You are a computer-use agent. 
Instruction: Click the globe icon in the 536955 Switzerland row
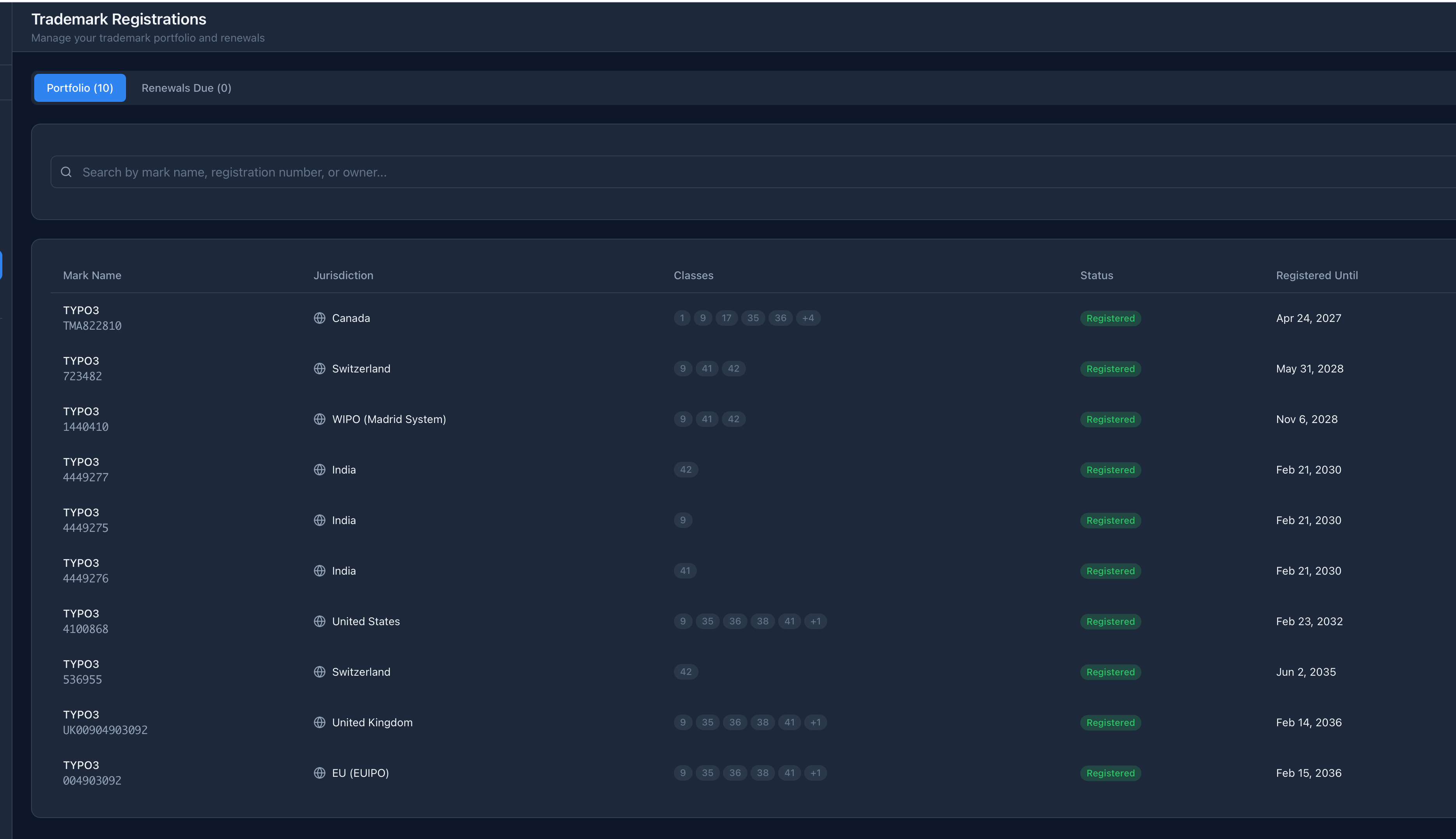point(319,672)
